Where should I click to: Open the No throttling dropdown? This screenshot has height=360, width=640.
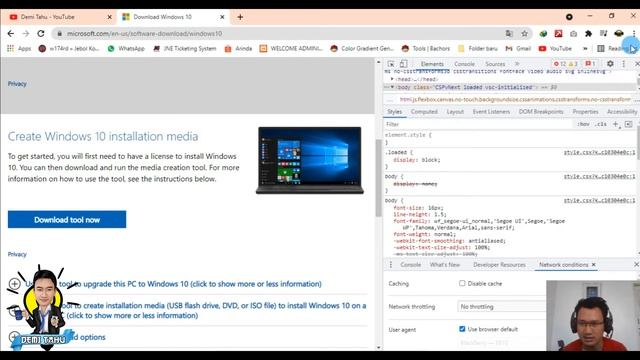point(501,306)
